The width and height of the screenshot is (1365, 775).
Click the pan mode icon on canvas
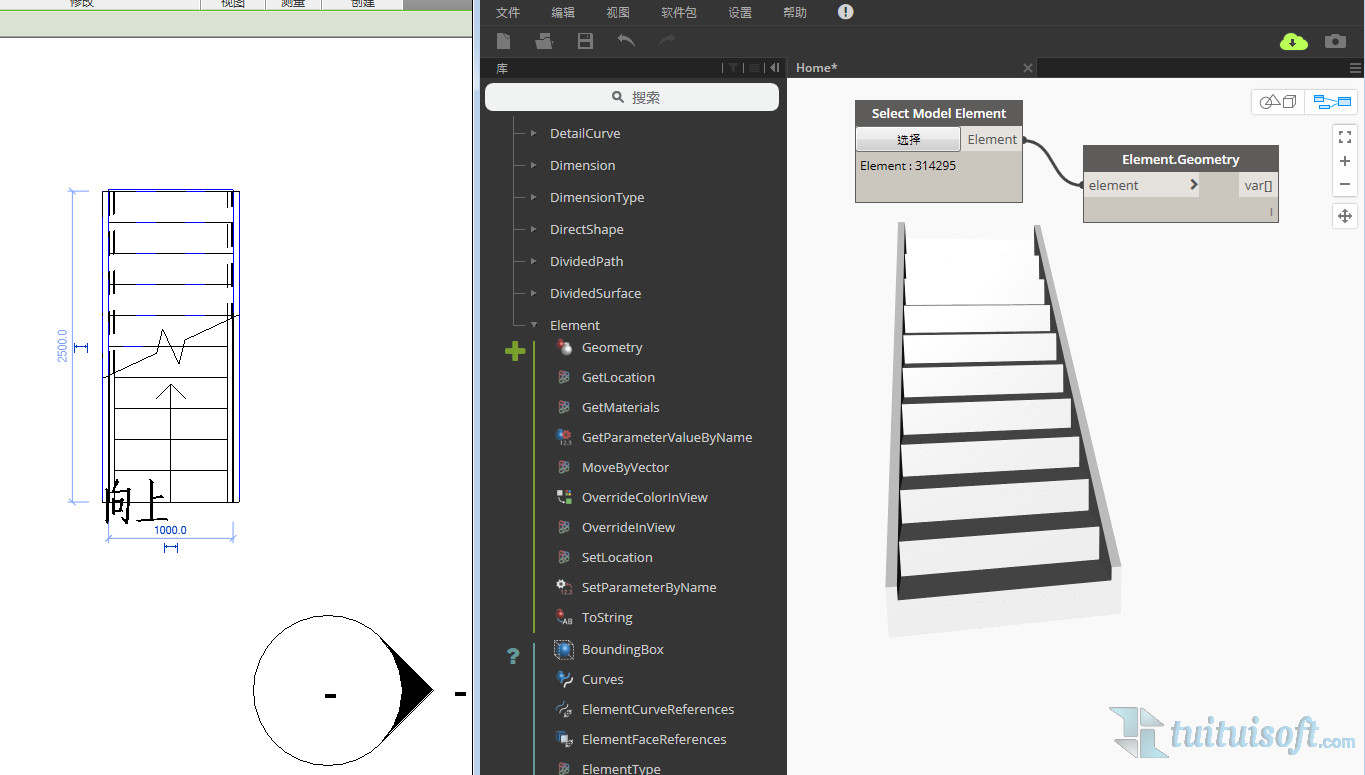pos(1345,216)
